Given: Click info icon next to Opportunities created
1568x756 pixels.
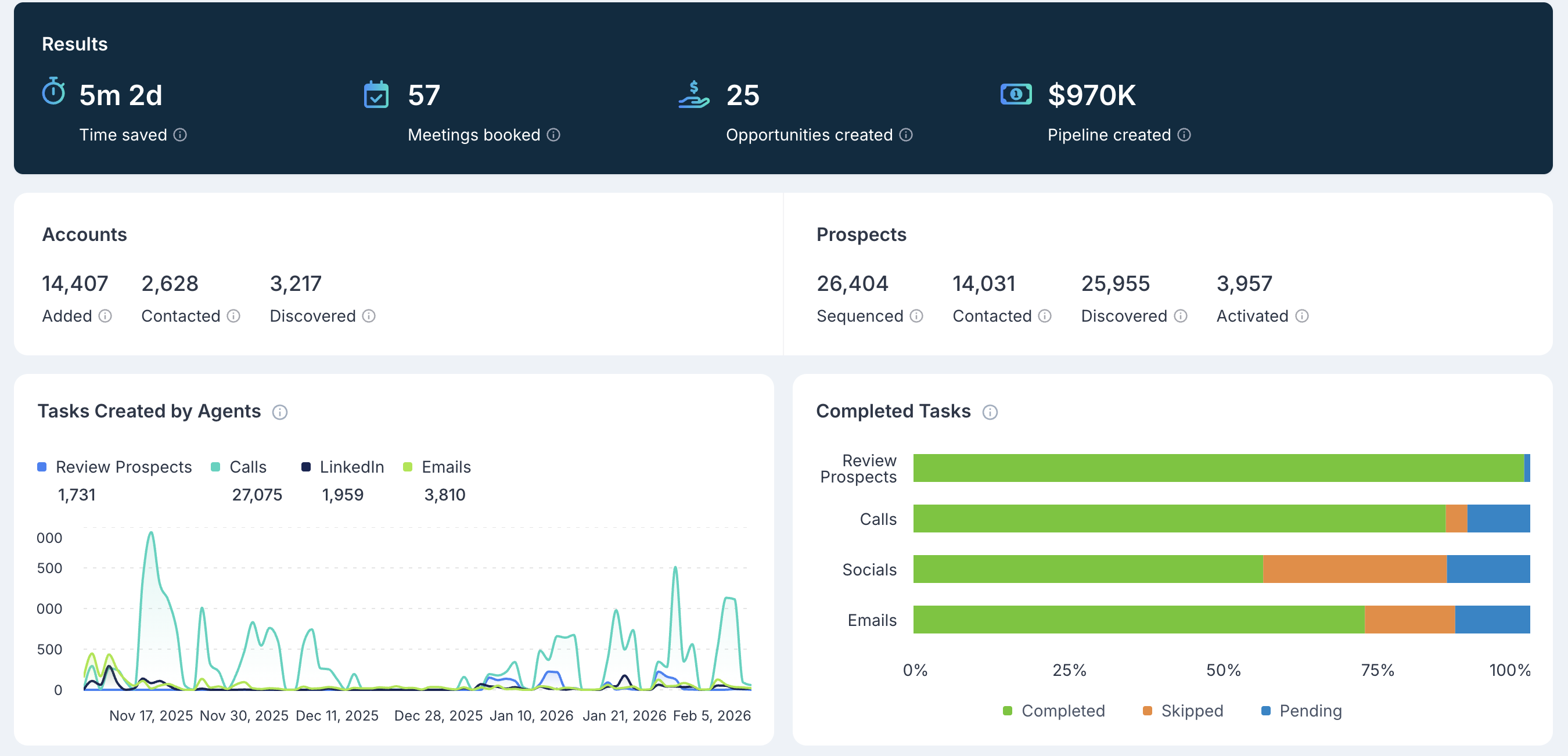Looking at the screenshot, I should (906, 135).
